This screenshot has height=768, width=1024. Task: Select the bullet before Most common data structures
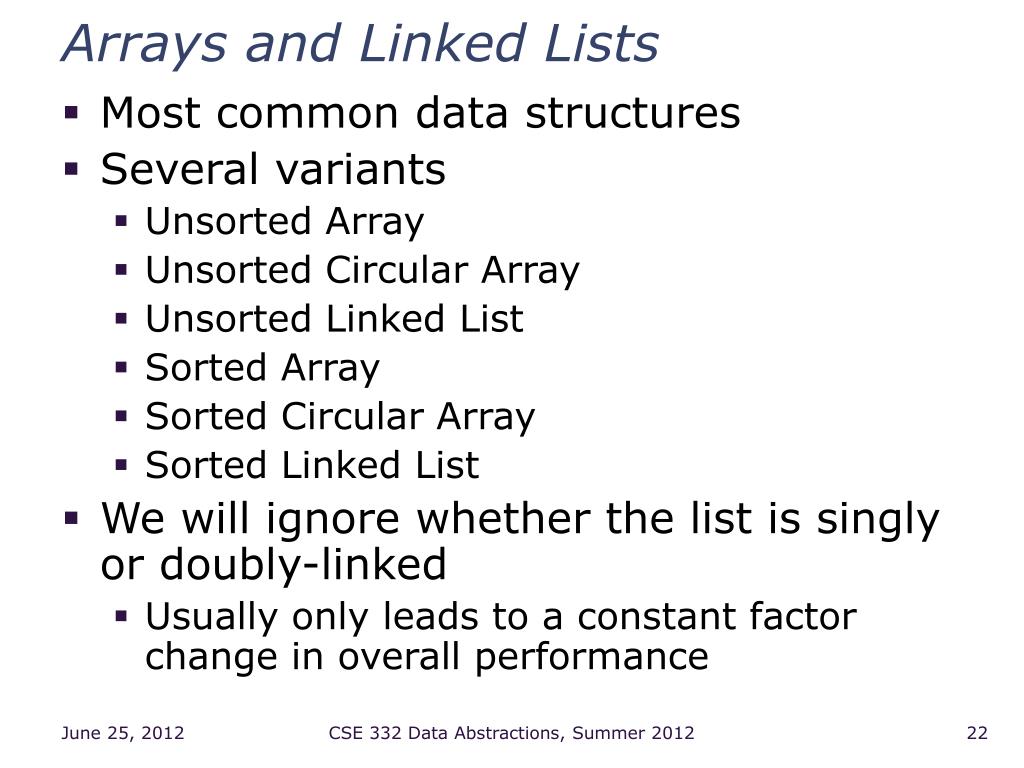pyautogui.click(x=71, y=112)
